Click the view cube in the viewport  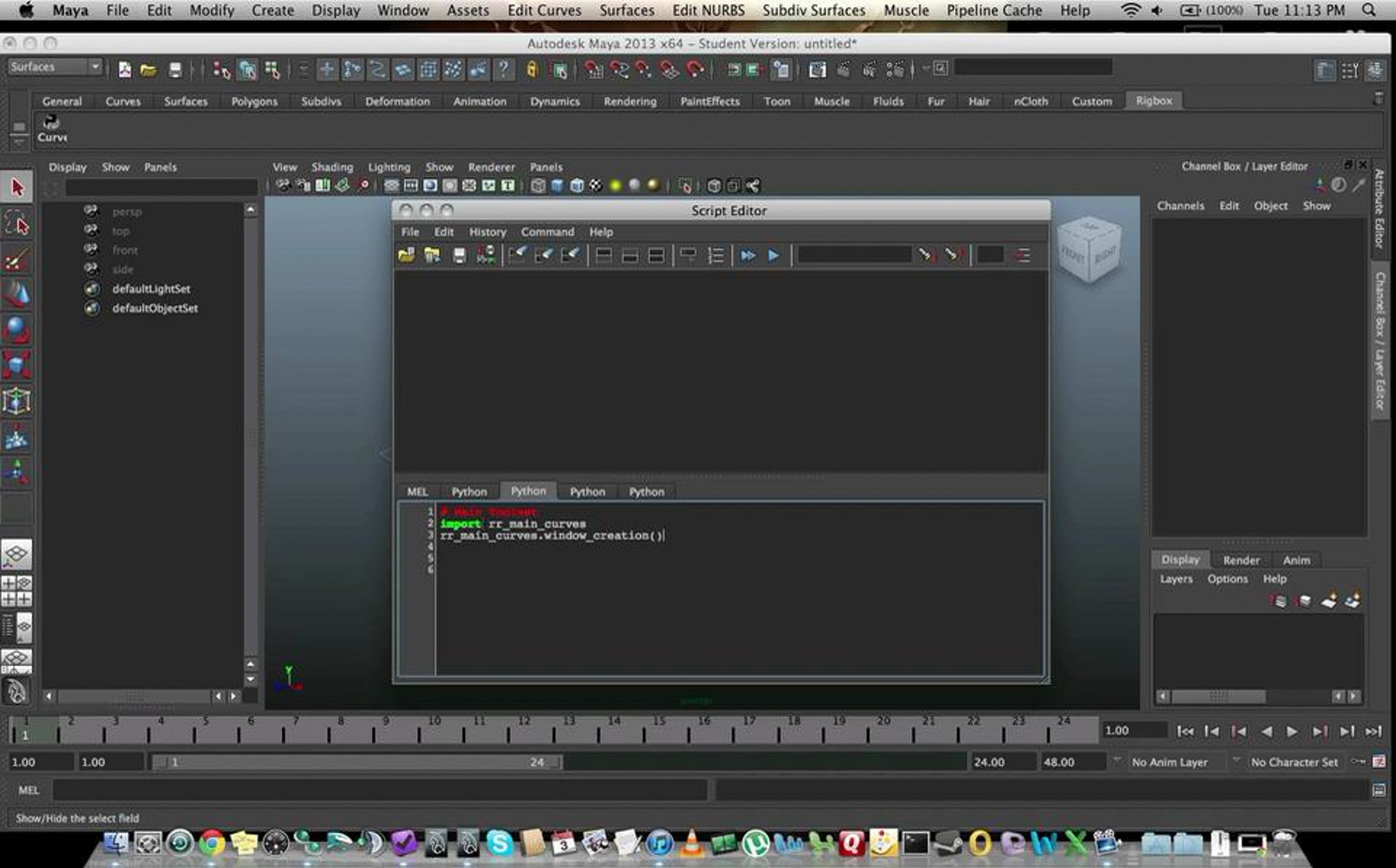[x=1089, y=249]
